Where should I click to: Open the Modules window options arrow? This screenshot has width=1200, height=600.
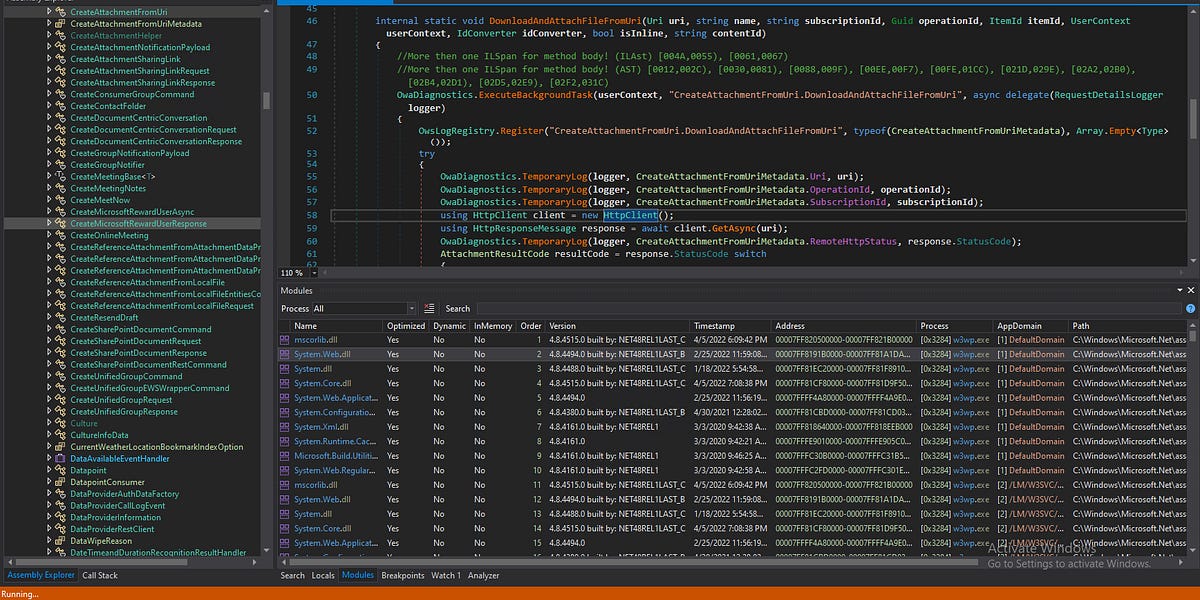click(x=1180, y=291)
